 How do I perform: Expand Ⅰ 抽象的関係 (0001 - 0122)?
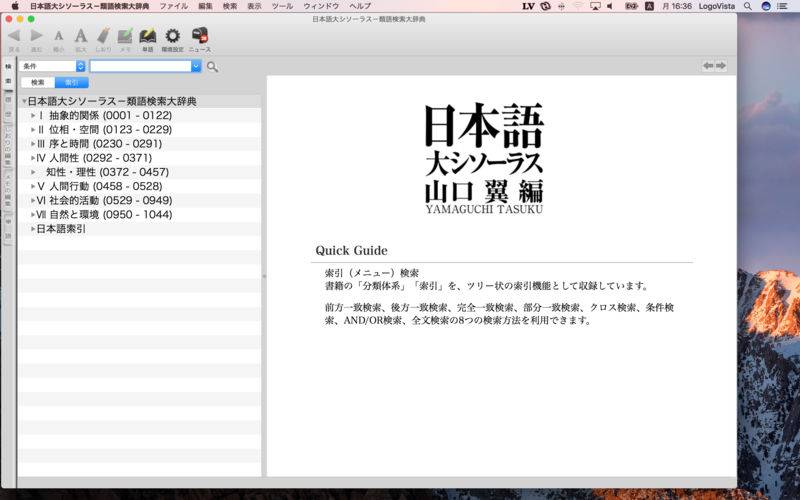pyautogui.click(x=33, y=116)
